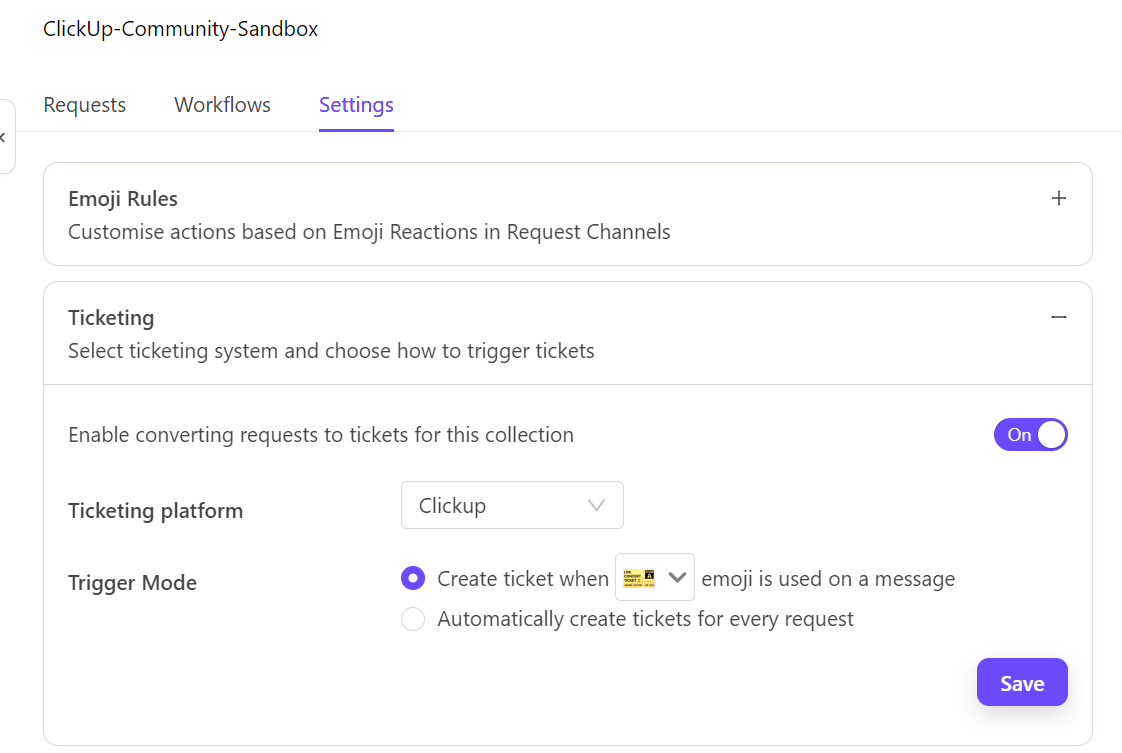Collapse Ticketing section with minus icon

coord(1059,317)
